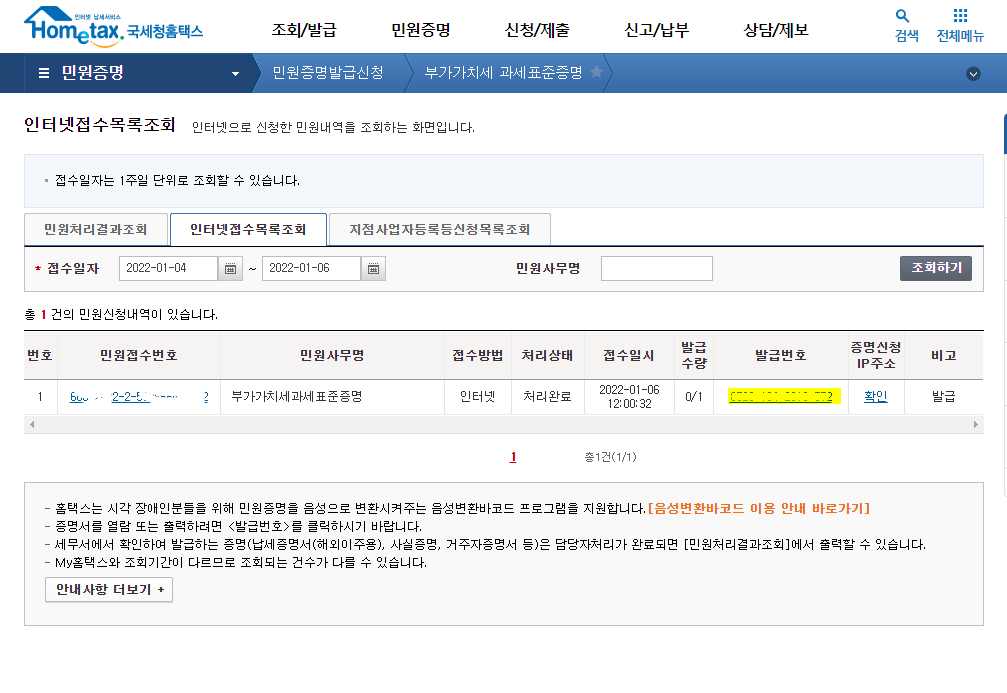Image resolution: width=1007 pixels, height=693 pixels.
Task: Click the 2022-01-06 12:00:32 접수일시 cell
Action: pyautogui.click(x=629, y=396)
